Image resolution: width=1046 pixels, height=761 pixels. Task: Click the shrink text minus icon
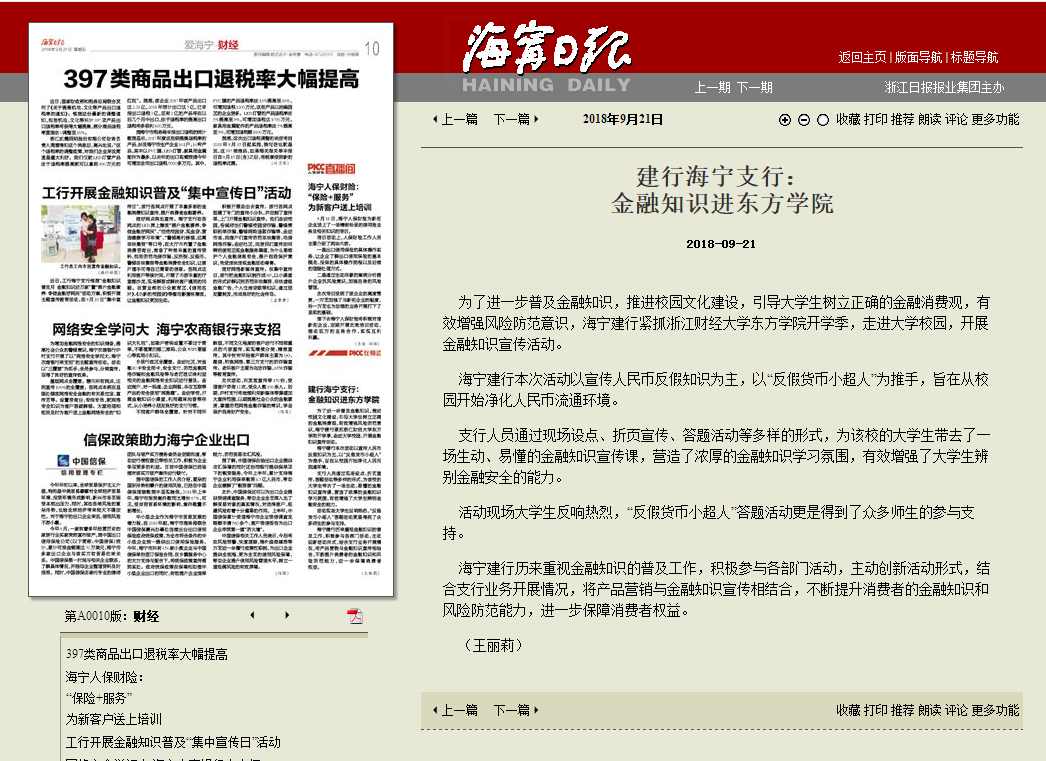tap(804, 120)
